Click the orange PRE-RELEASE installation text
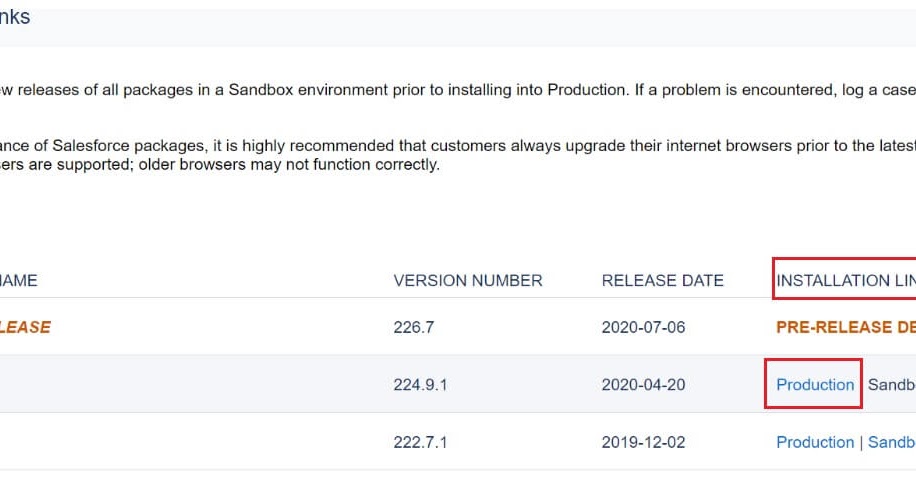 [845, 327]
